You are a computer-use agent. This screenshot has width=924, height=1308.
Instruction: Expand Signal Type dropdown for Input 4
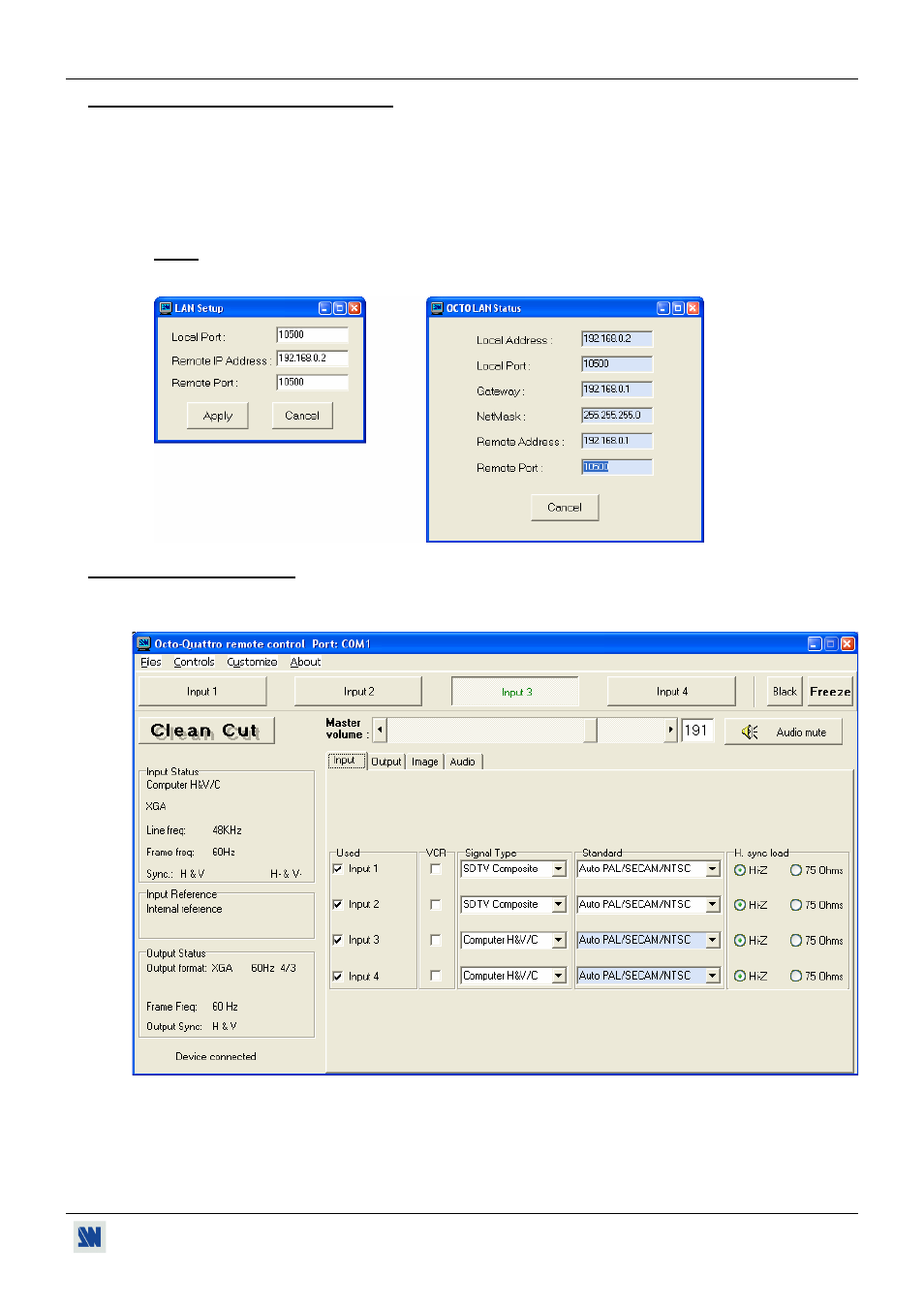(x=559, y=976)
